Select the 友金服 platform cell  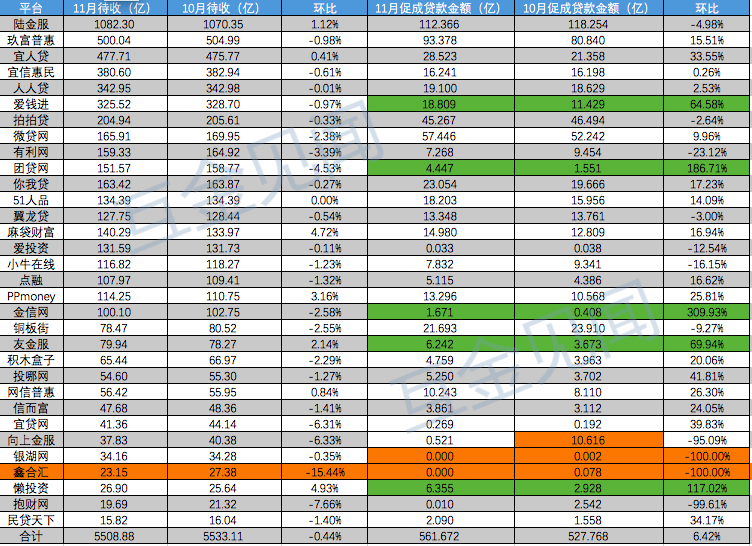[31, 344]
